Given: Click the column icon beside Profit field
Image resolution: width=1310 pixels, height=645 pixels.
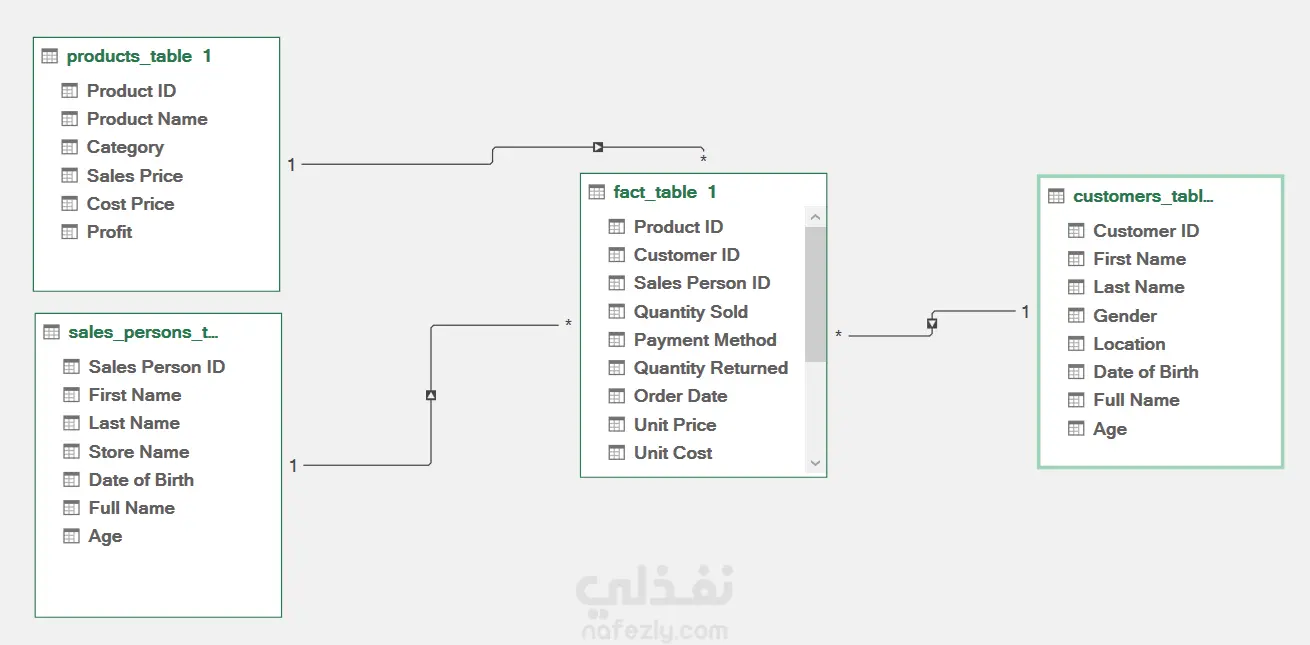Looking at the screenshot, I should tap(70, 232).
